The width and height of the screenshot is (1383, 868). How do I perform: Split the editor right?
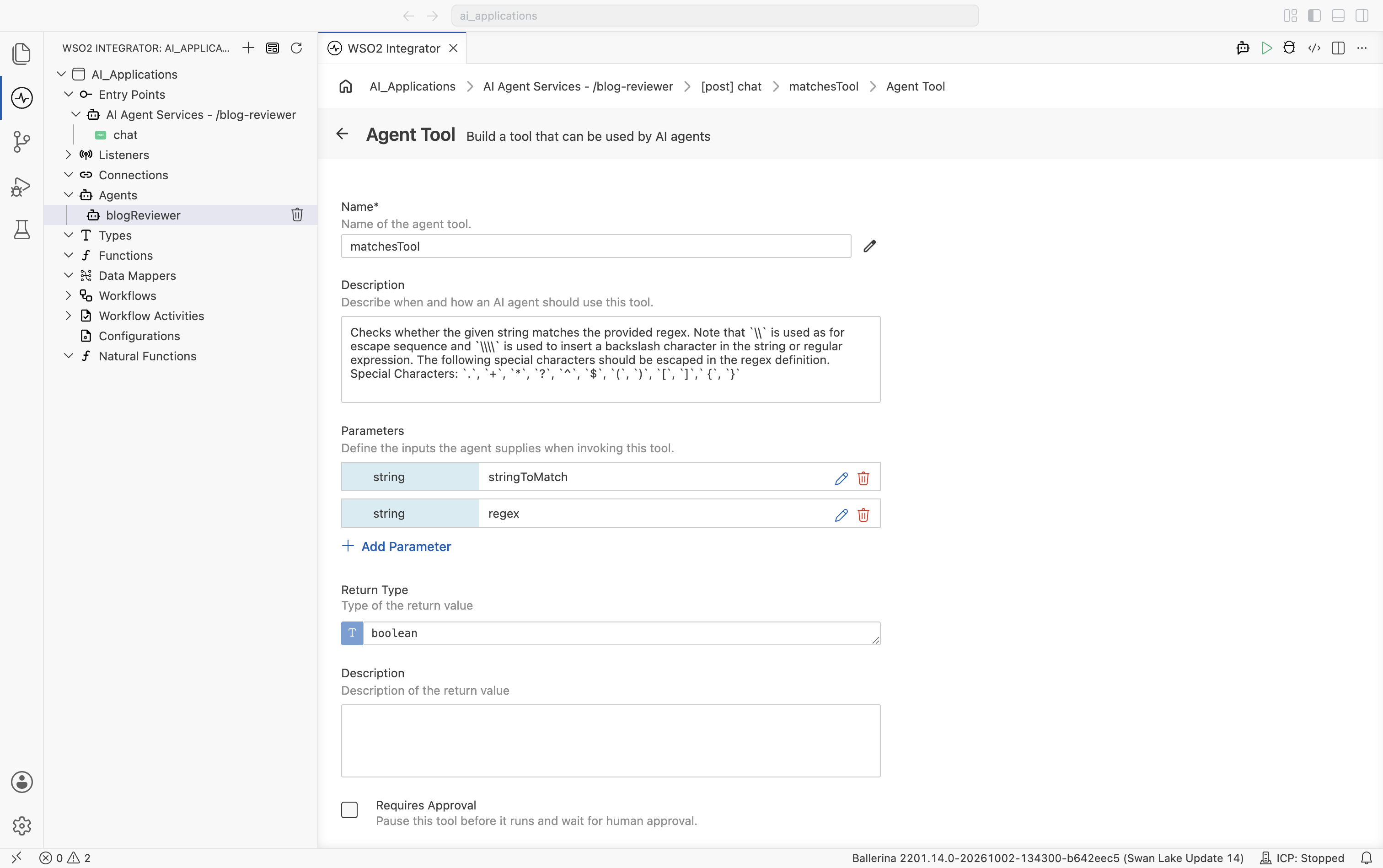coord(1338,48)
